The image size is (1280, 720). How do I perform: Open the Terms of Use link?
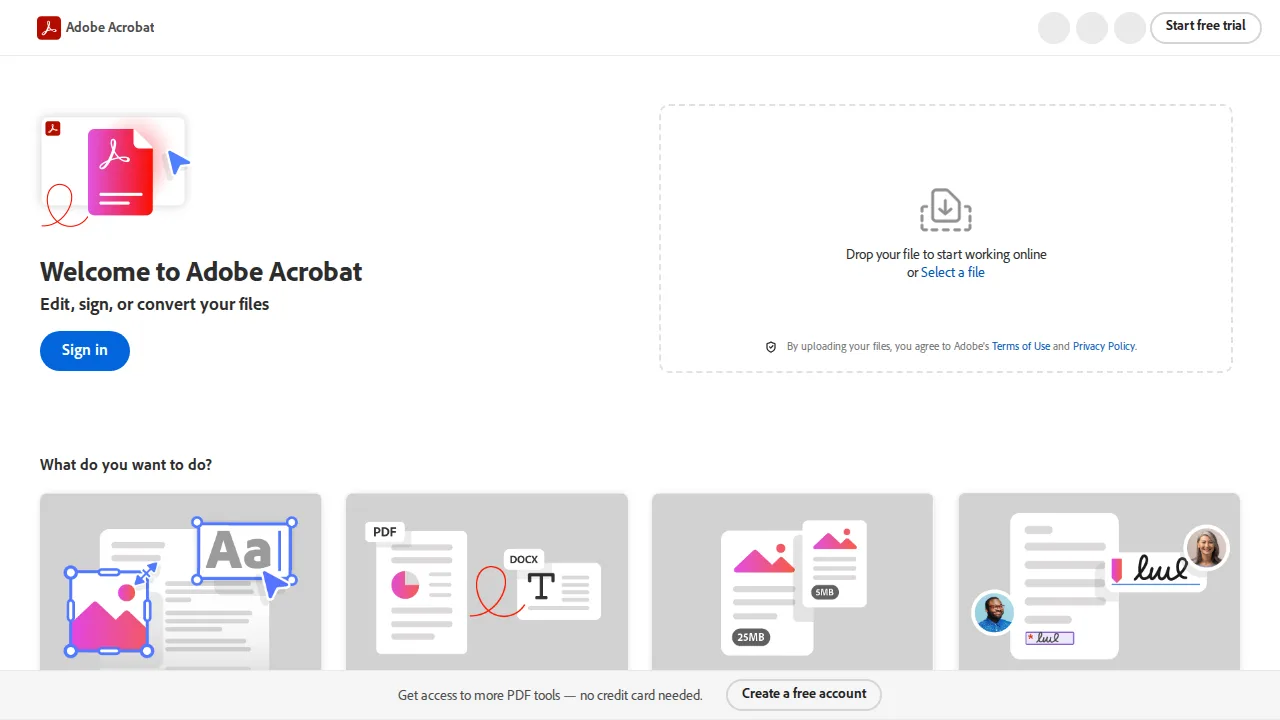1021,346
